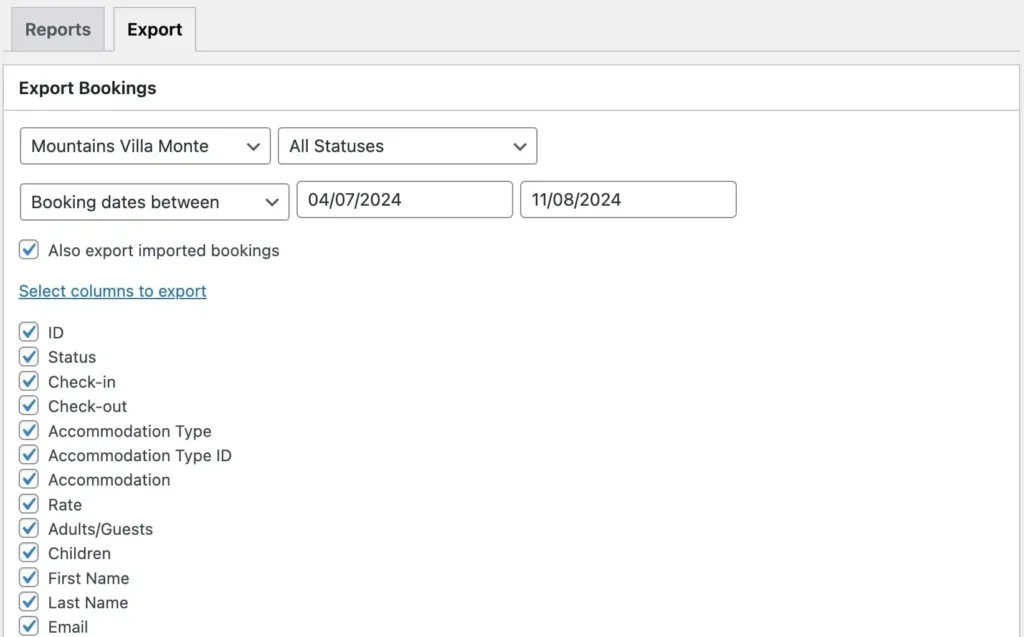Image resolution: width=1024 pixels, height=637 pixels.
Task: Toggle the ID column checkbox
Action: 28,331
